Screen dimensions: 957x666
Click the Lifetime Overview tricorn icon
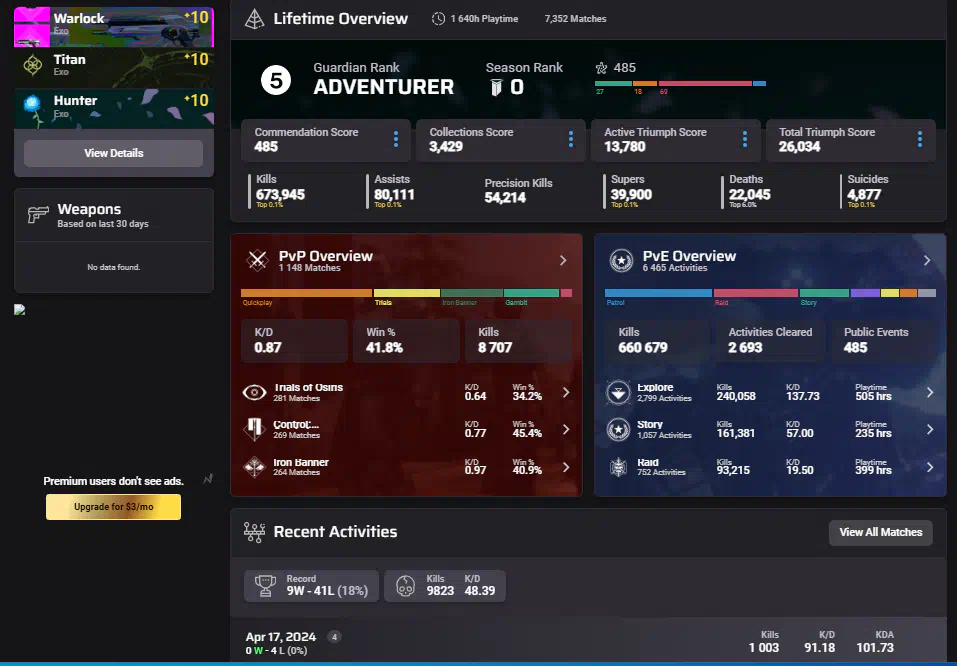coord(255,19)
